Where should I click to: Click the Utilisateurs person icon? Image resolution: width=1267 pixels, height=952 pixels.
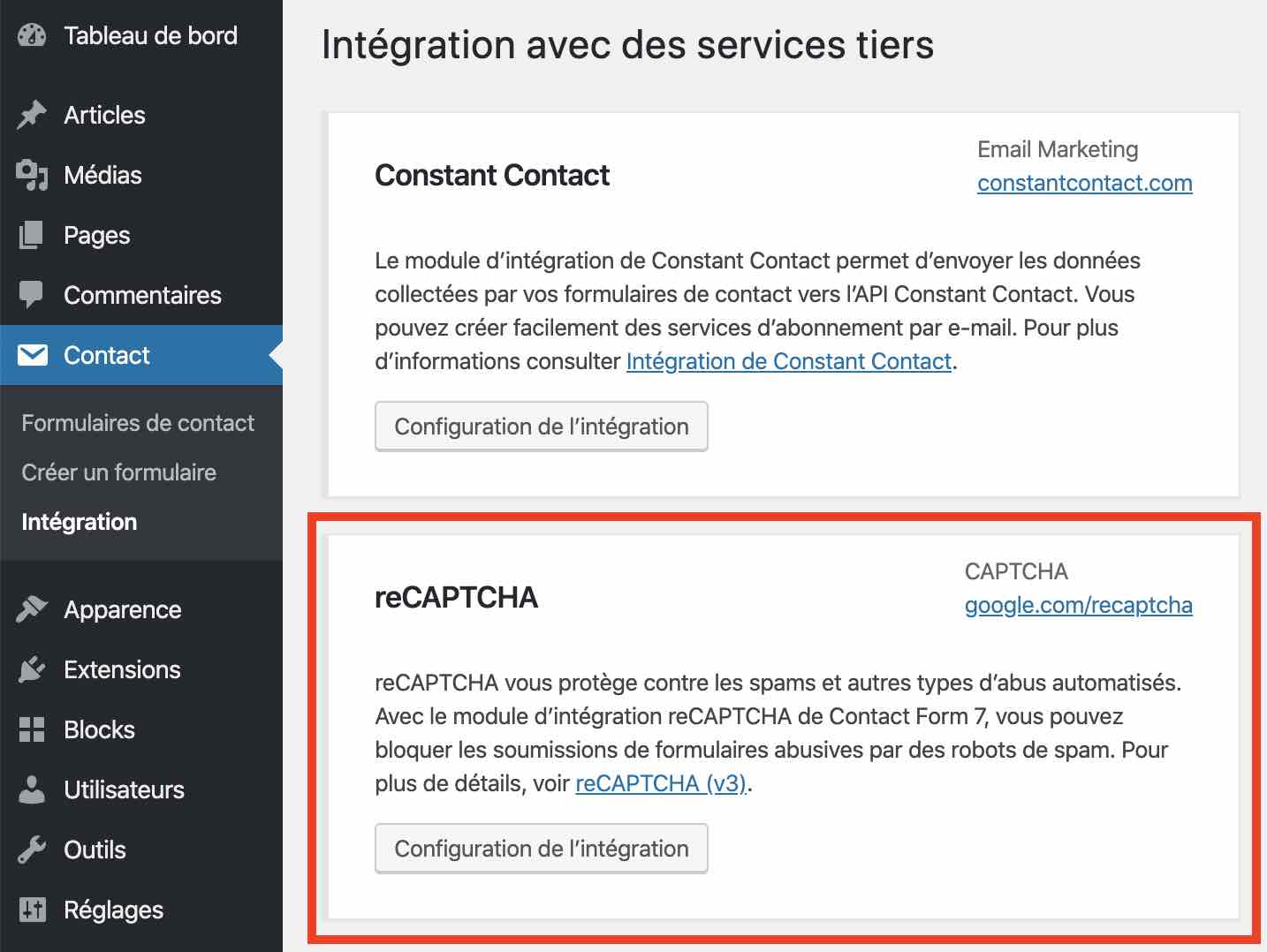tap(32, 790)
